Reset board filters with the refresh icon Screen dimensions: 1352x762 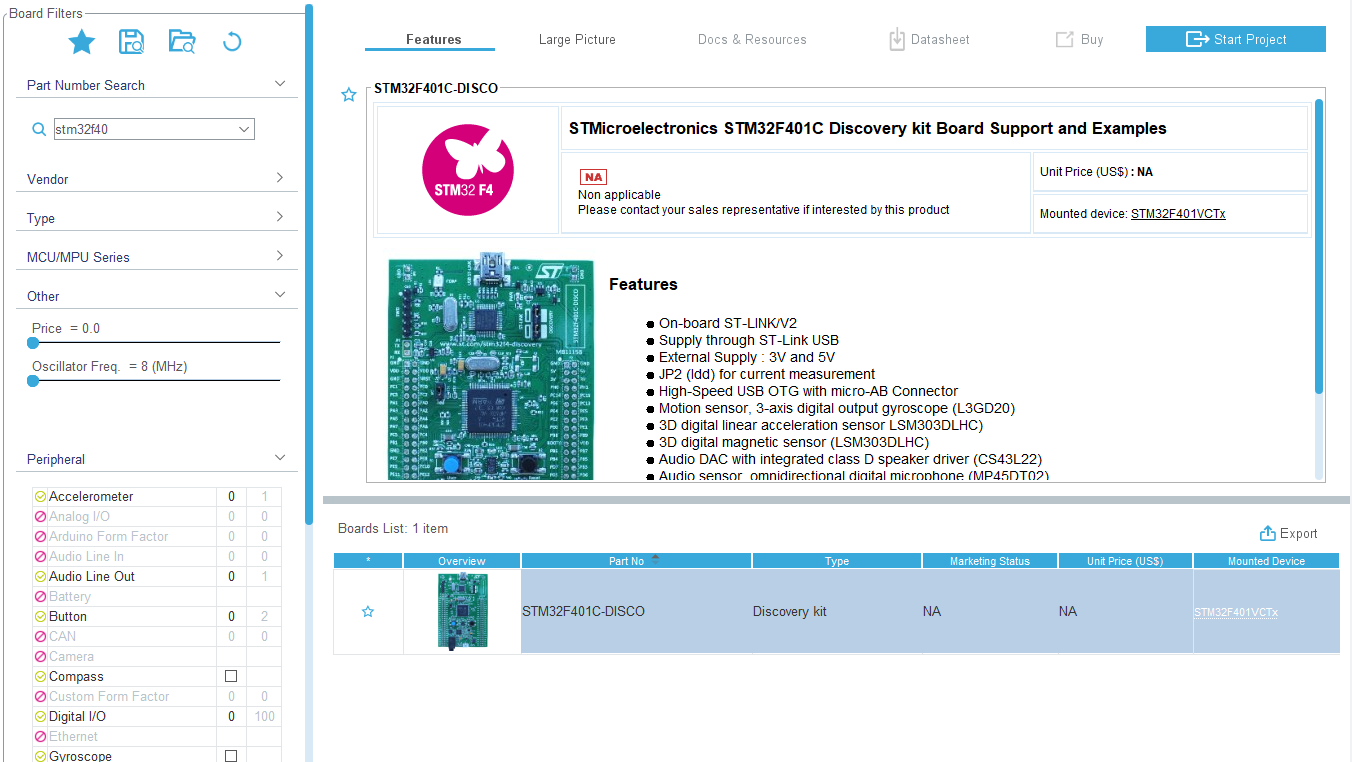231,41
